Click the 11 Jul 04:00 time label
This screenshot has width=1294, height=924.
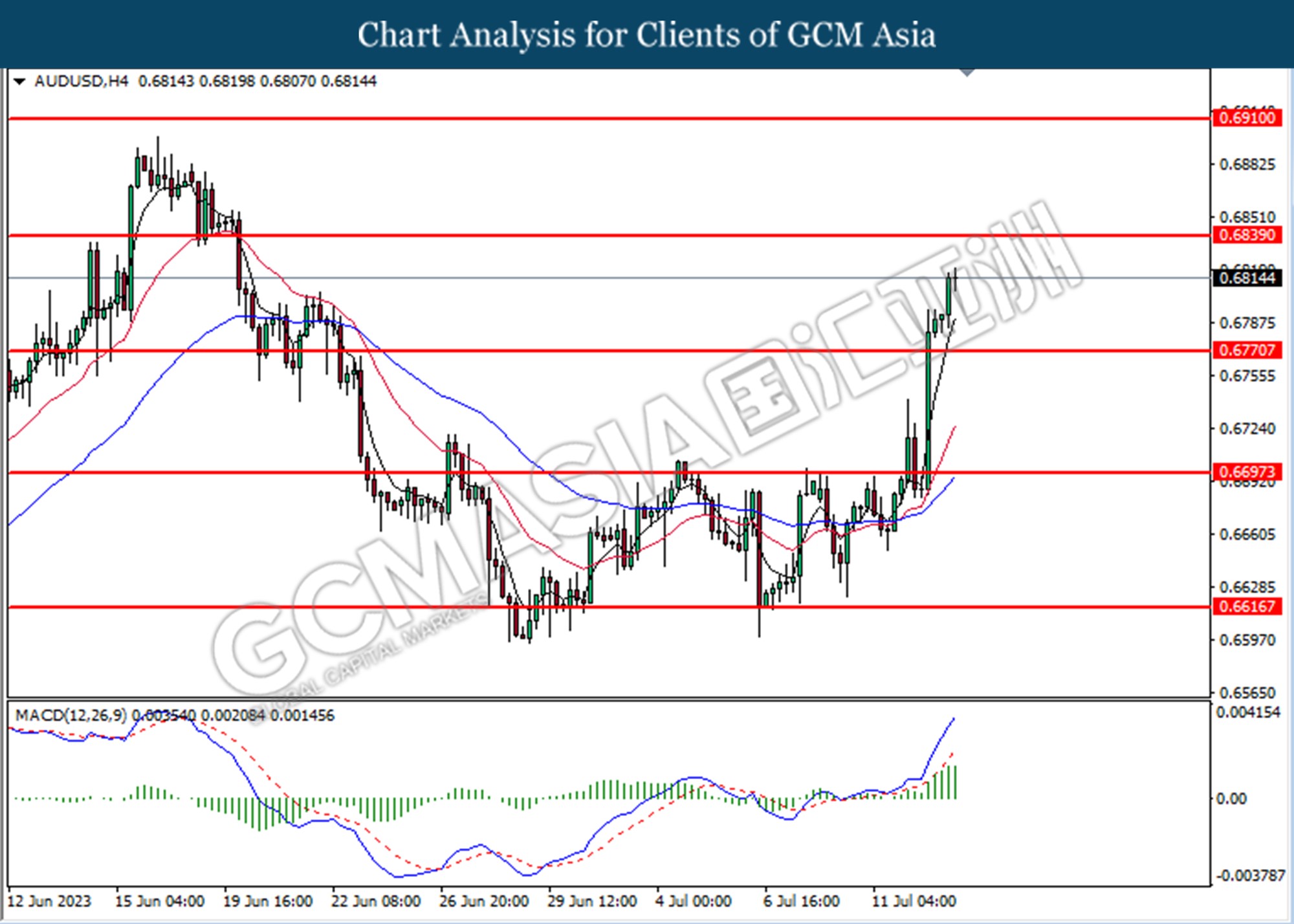(x=914, y=901)
